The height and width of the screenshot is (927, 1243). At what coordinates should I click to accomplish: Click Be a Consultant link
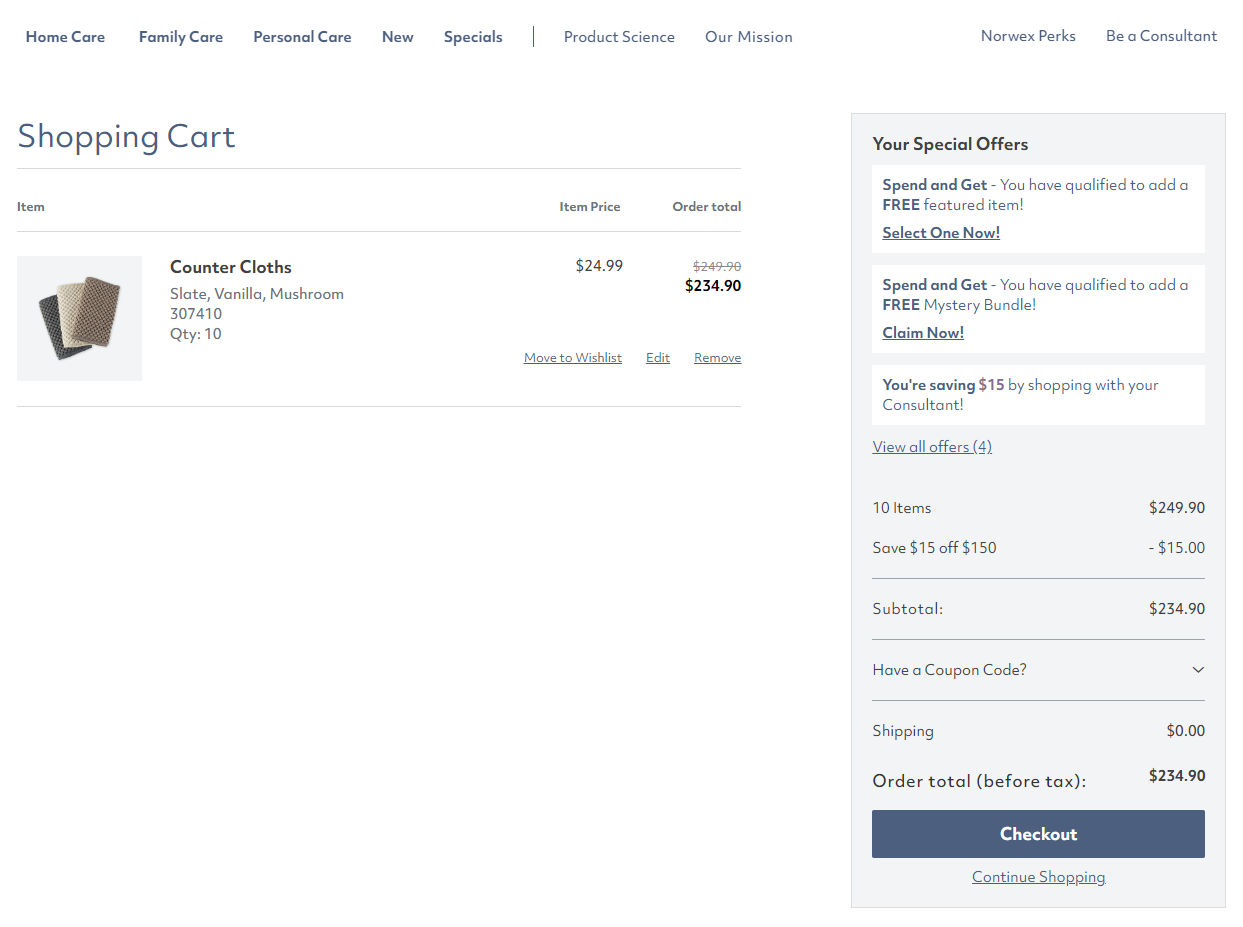(x=1162, y=36)
